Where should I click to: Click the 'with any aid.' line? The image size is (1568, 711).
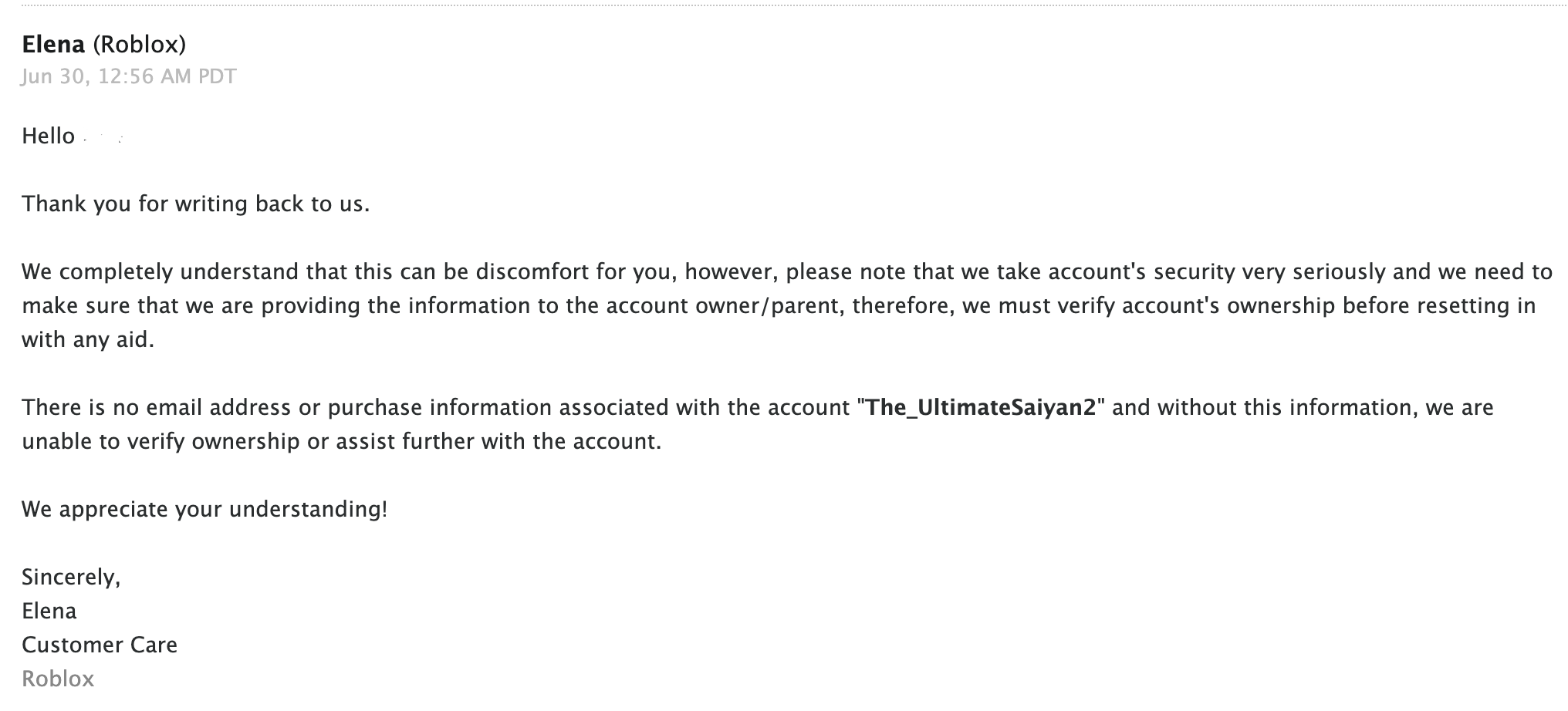tap(88, 339)
